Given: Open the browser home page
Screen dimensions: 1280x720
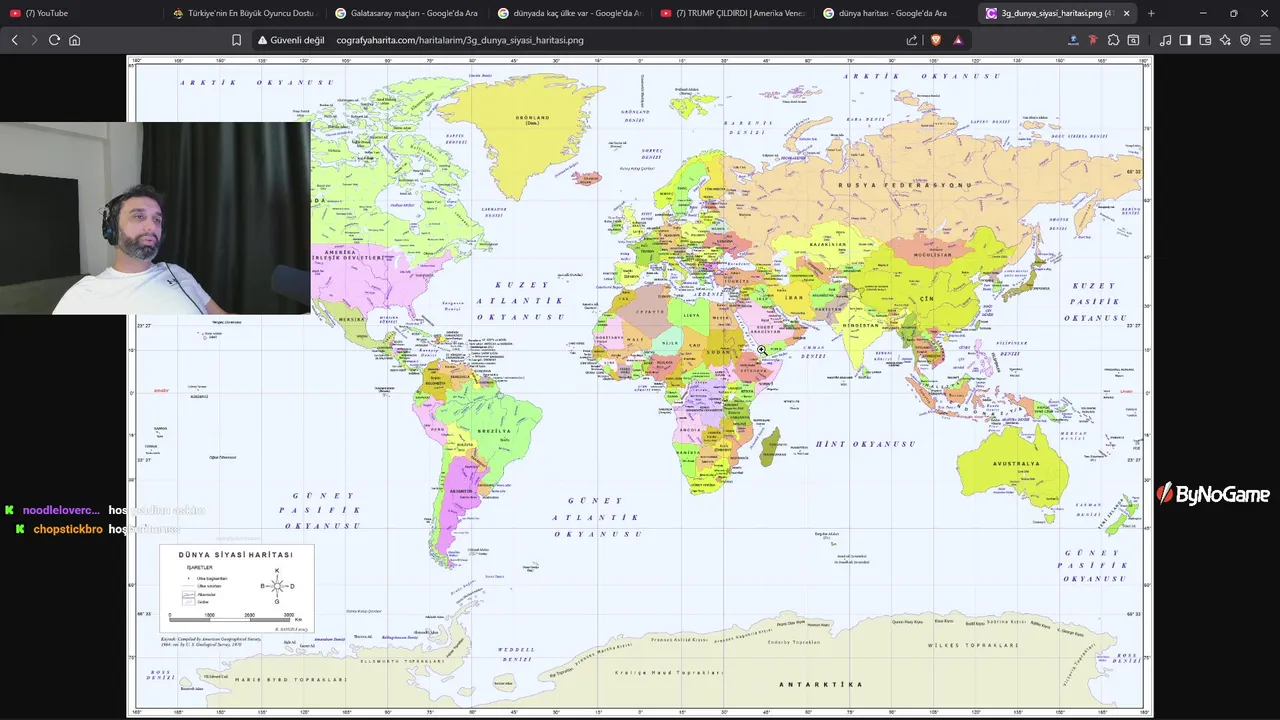Looking at the screenshot, I should point(74,40).
